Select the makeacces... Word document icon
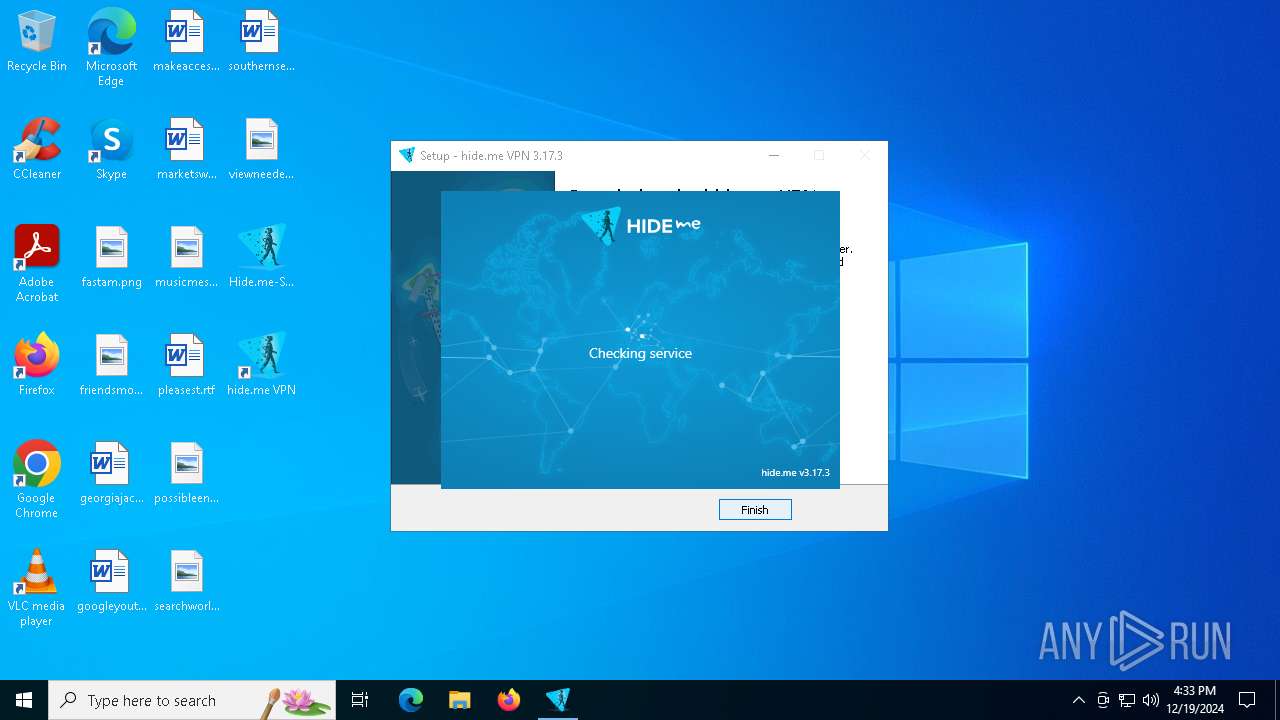The image size is (1280, 720). (186, 42)
